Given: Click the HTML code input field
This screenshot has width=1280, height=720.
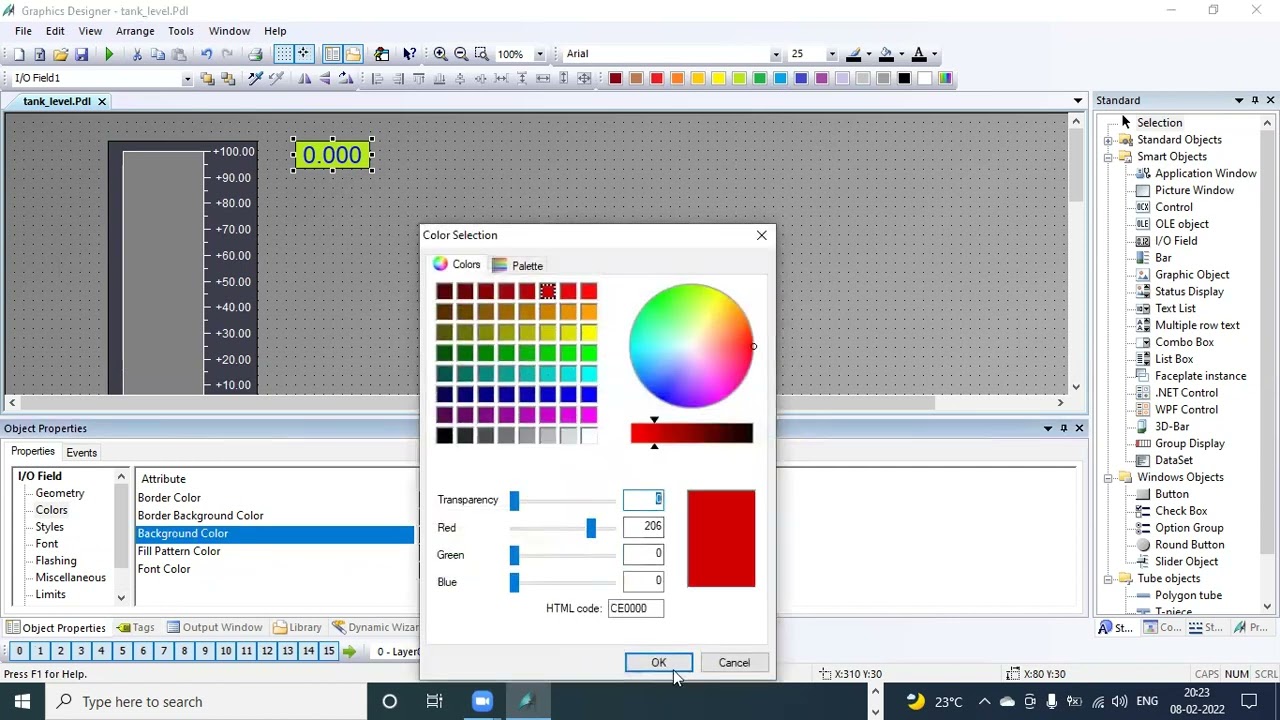Looking at the screenshot, I should [x=635, y=608].
